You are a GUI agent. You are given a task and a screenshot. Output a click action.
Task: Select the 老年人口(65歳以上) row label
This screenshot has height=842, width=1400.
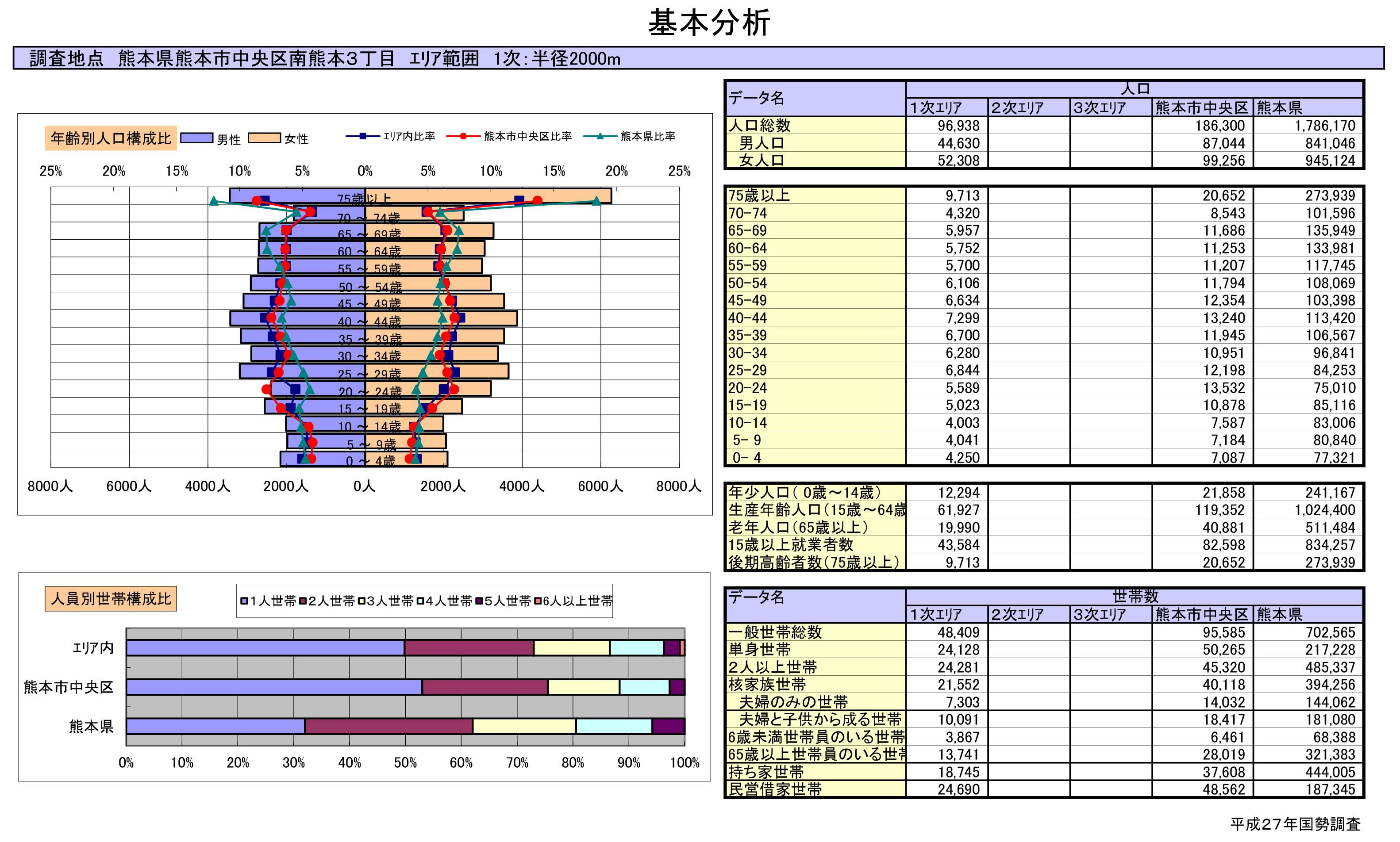[x=816, y=528]
